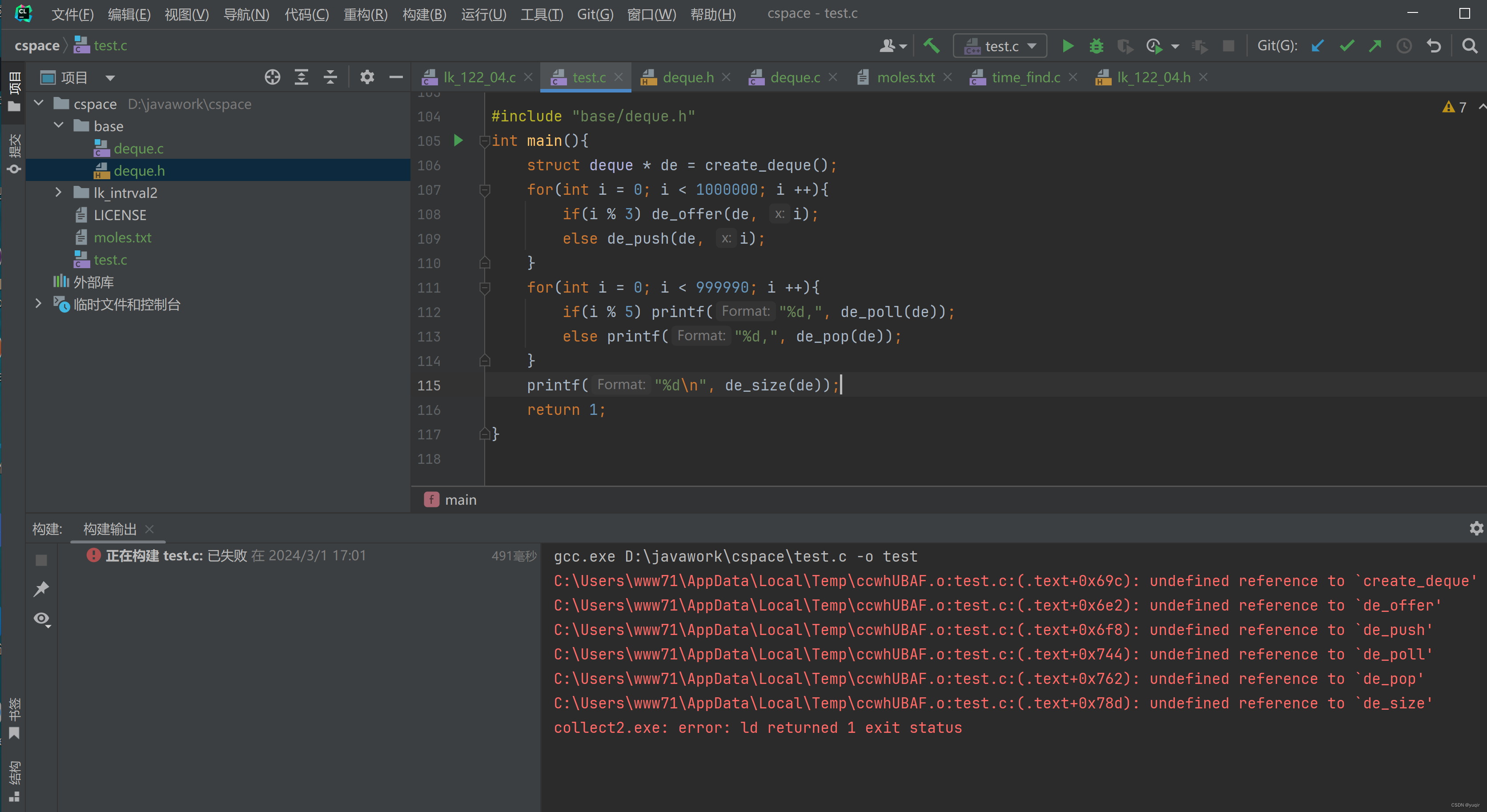Click the green Run button in toolbar
Image resolution: width=1487 pixels, height=812 pixels.
[x=1067, y=46]
